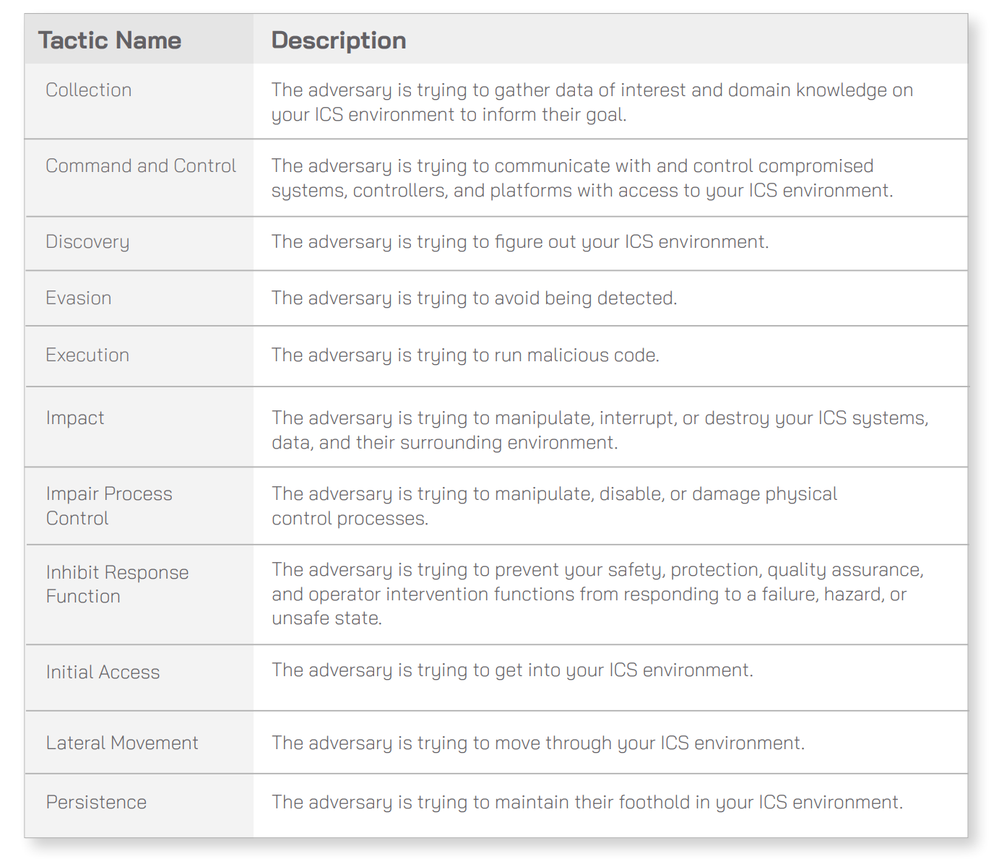Select the Collection tactic cell
Viewport: 999px width, 859px height.
click(x=89, y=90)
